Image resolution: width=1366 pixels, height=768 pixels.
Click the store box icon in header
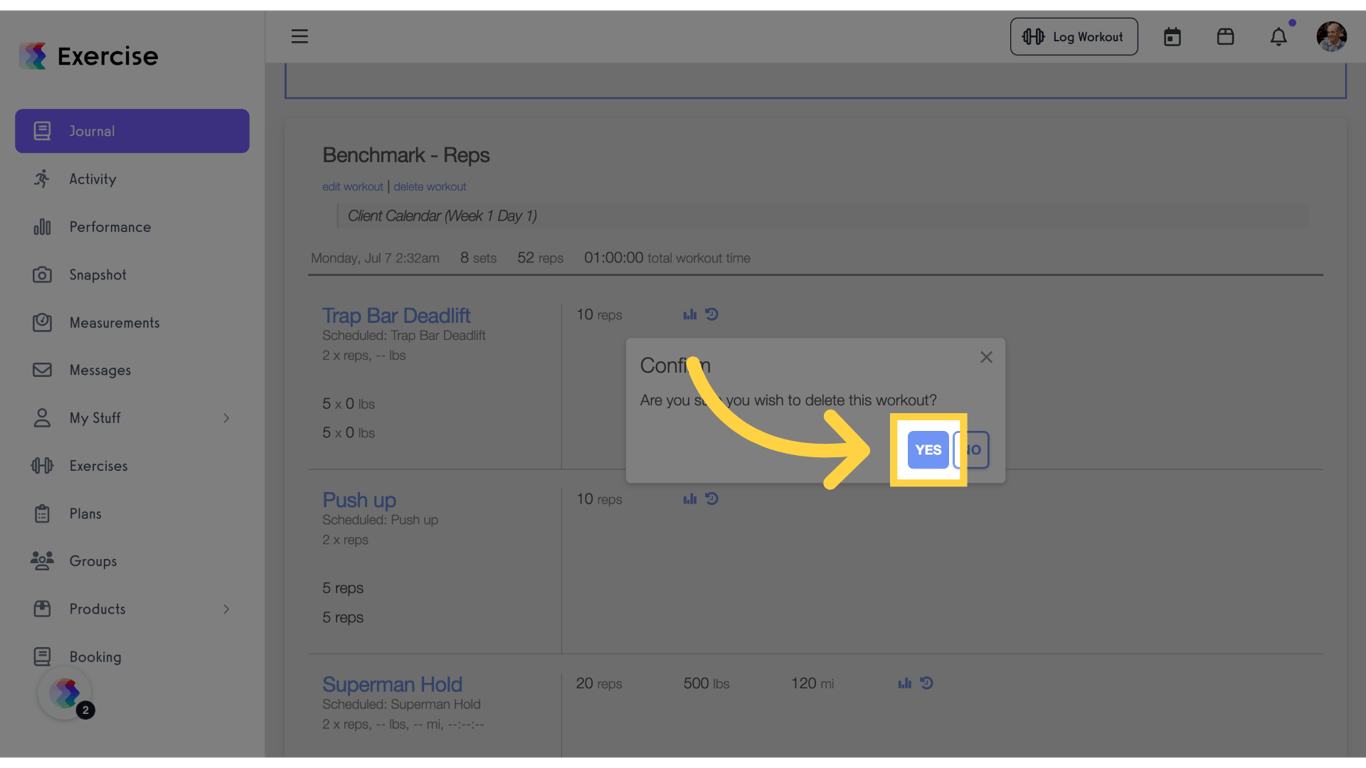coord(1225,37)
